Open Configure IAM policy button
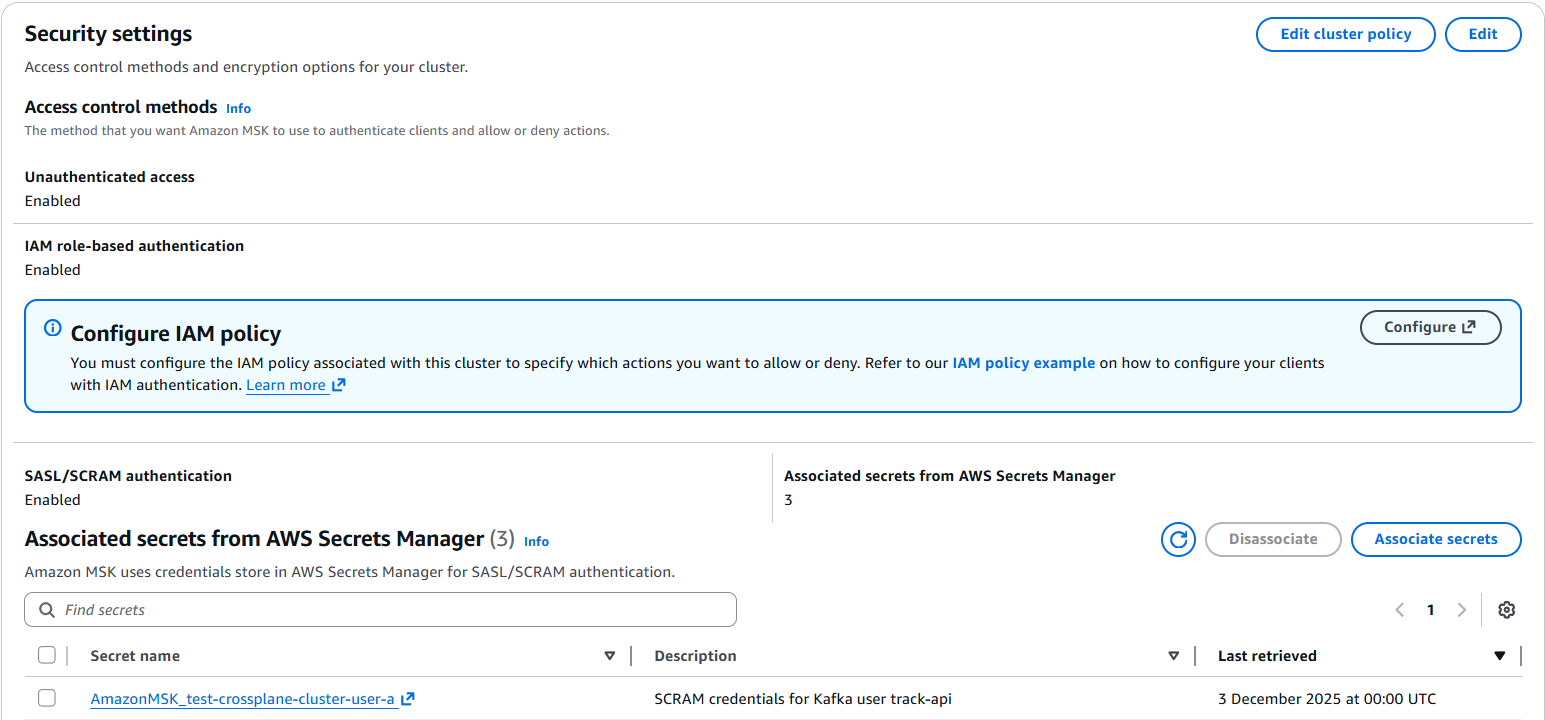This screenshot has height=720, width=1545. coord(1430,327)
